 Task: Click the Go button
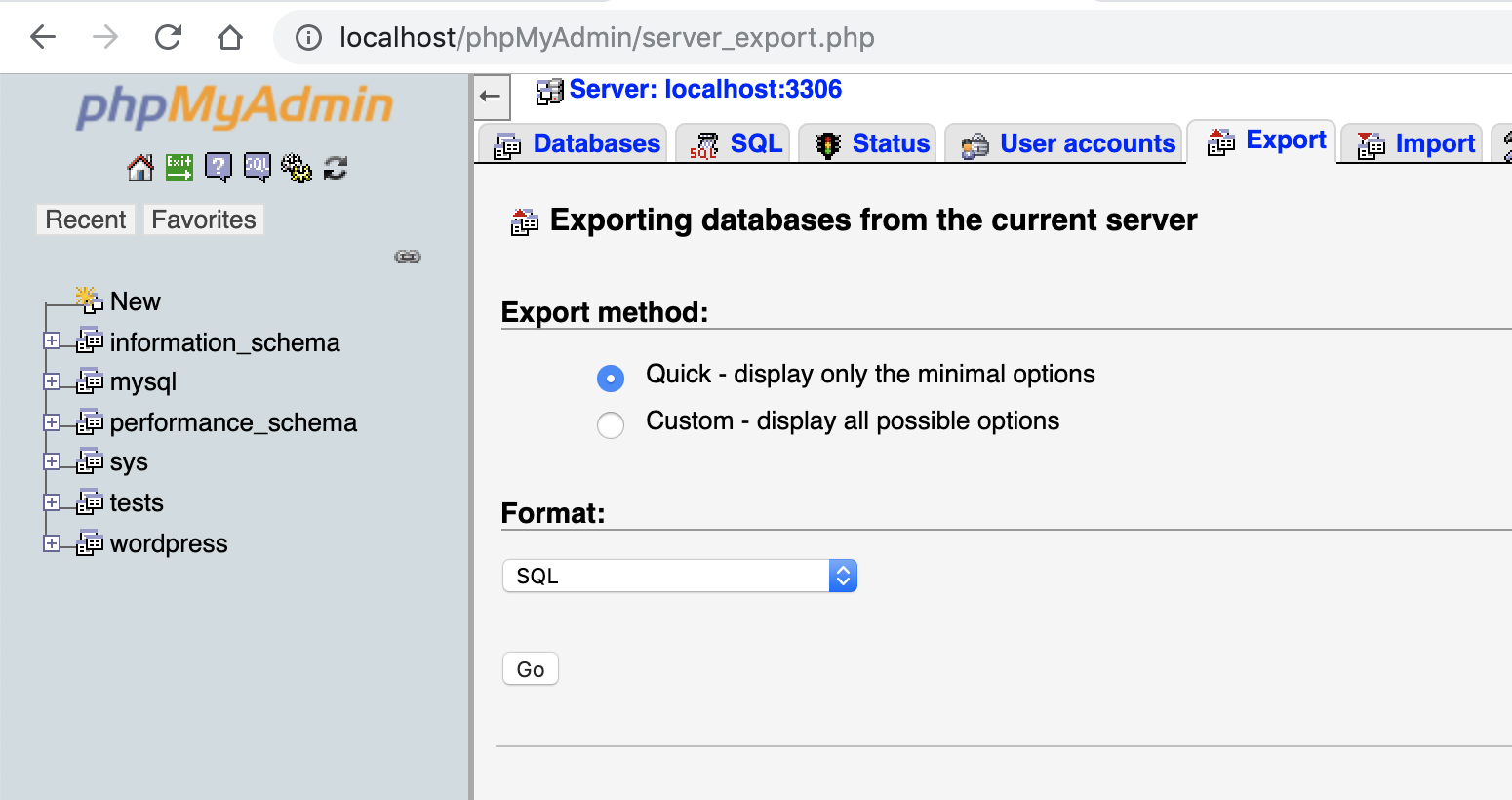[531, 669]
